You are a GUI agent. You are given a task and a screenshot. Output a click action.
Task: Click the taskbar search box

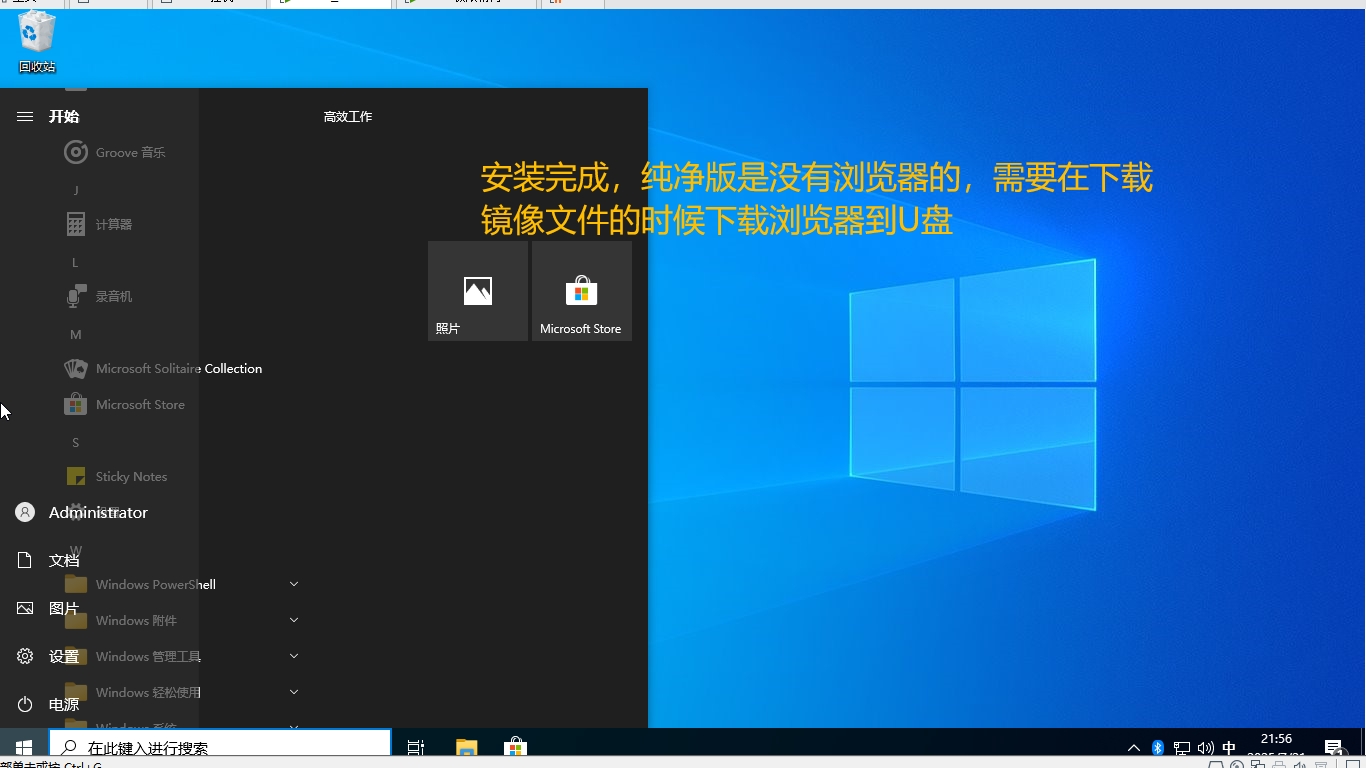pos(220,747)
